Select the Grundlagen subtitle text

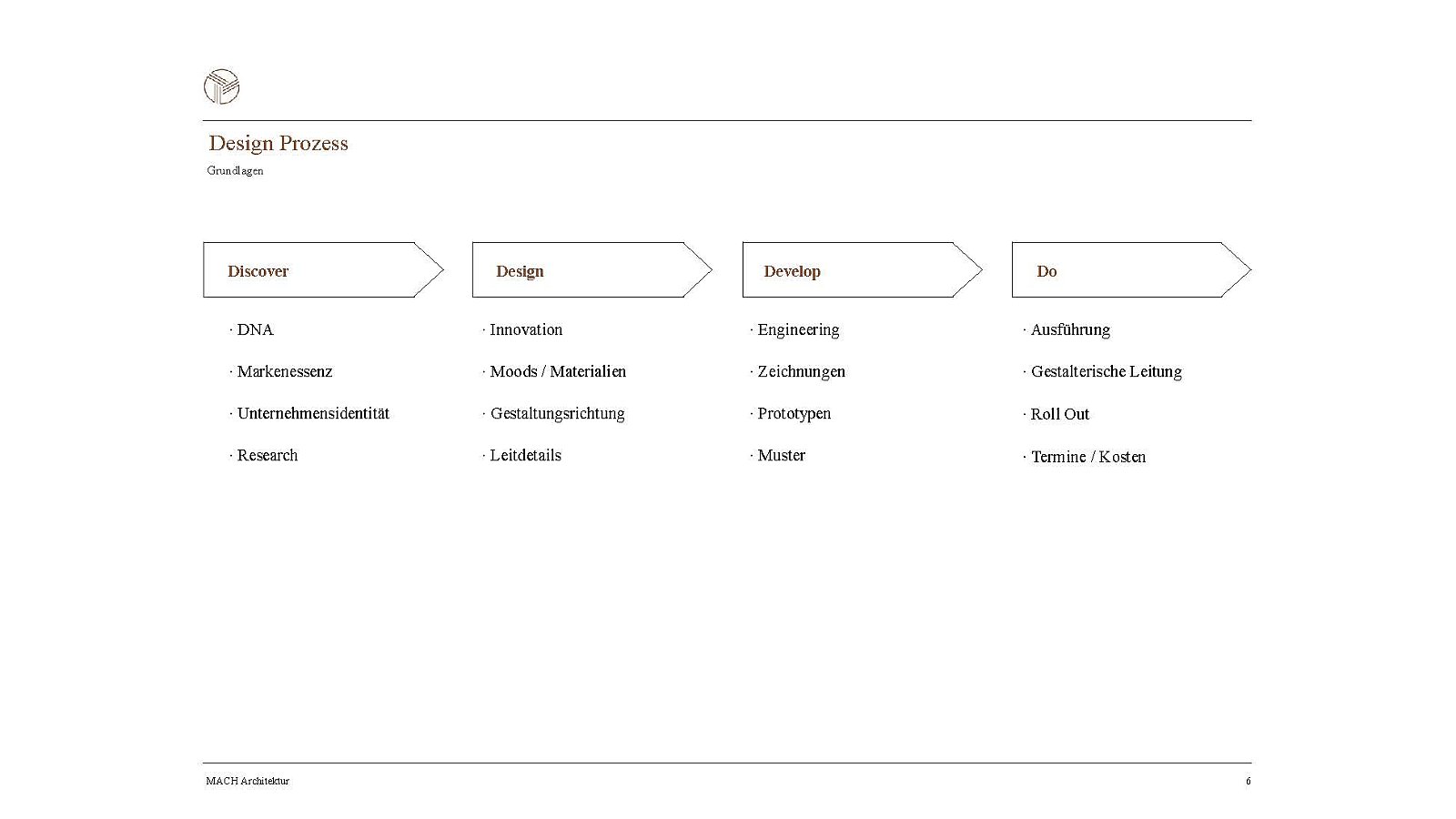pos(236,171)
